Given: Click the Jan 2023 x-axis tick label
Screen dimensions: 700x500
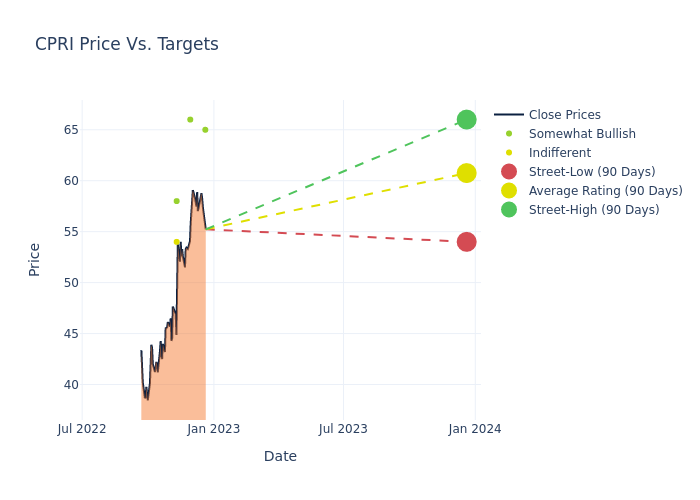Looking at the screenshot, I should tap(213, 429).
